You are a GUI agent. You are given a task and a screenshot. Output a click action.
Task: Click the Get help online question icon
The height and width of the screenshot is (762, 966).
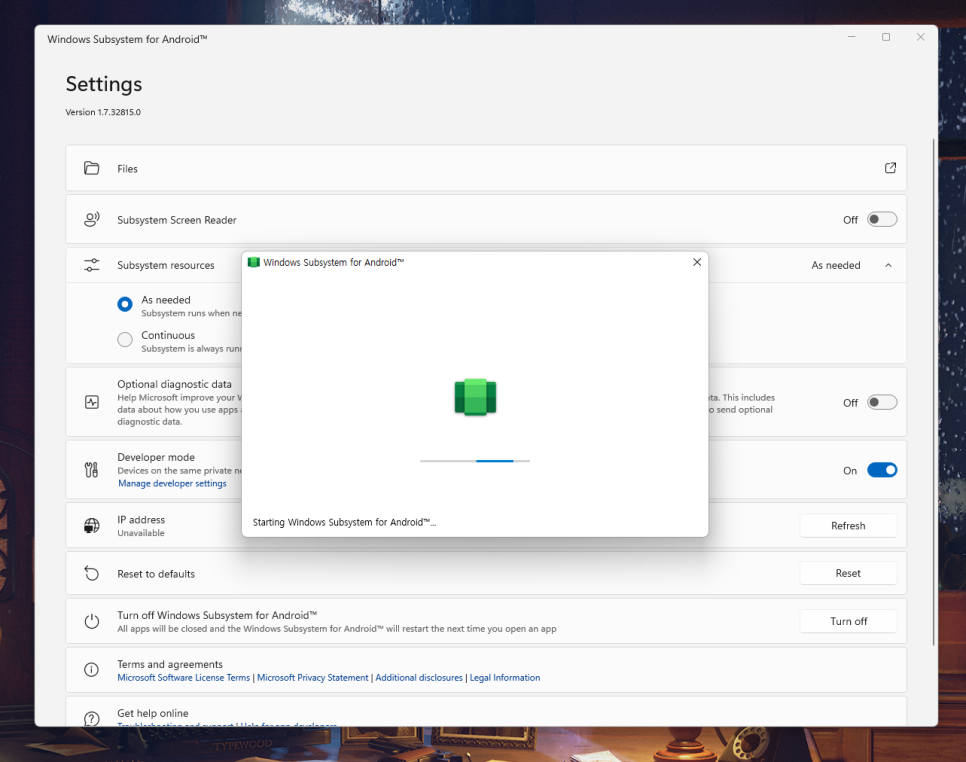91,718
